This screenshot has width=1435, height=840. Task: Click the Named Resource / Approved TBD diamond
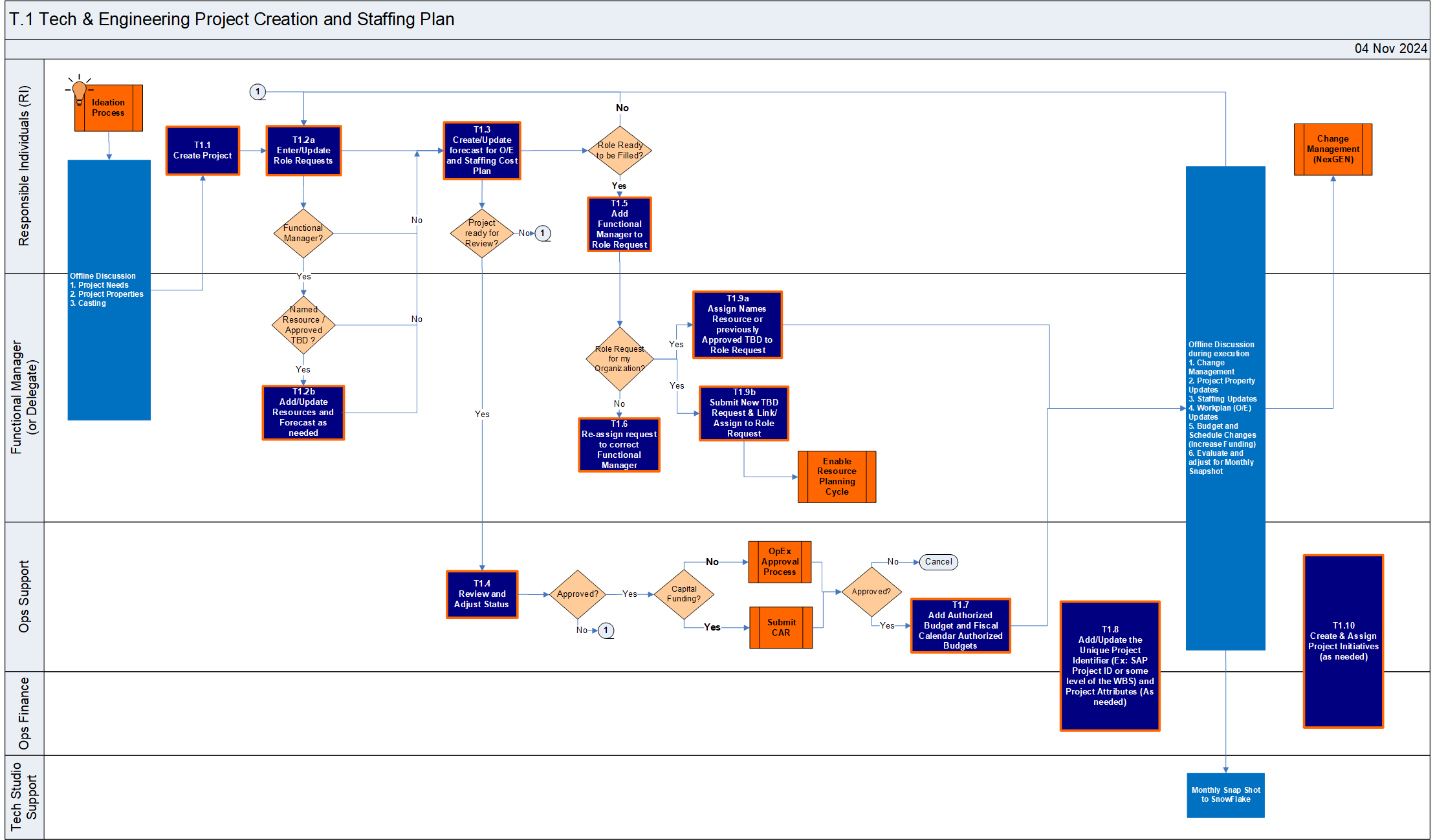coord(303,325)
